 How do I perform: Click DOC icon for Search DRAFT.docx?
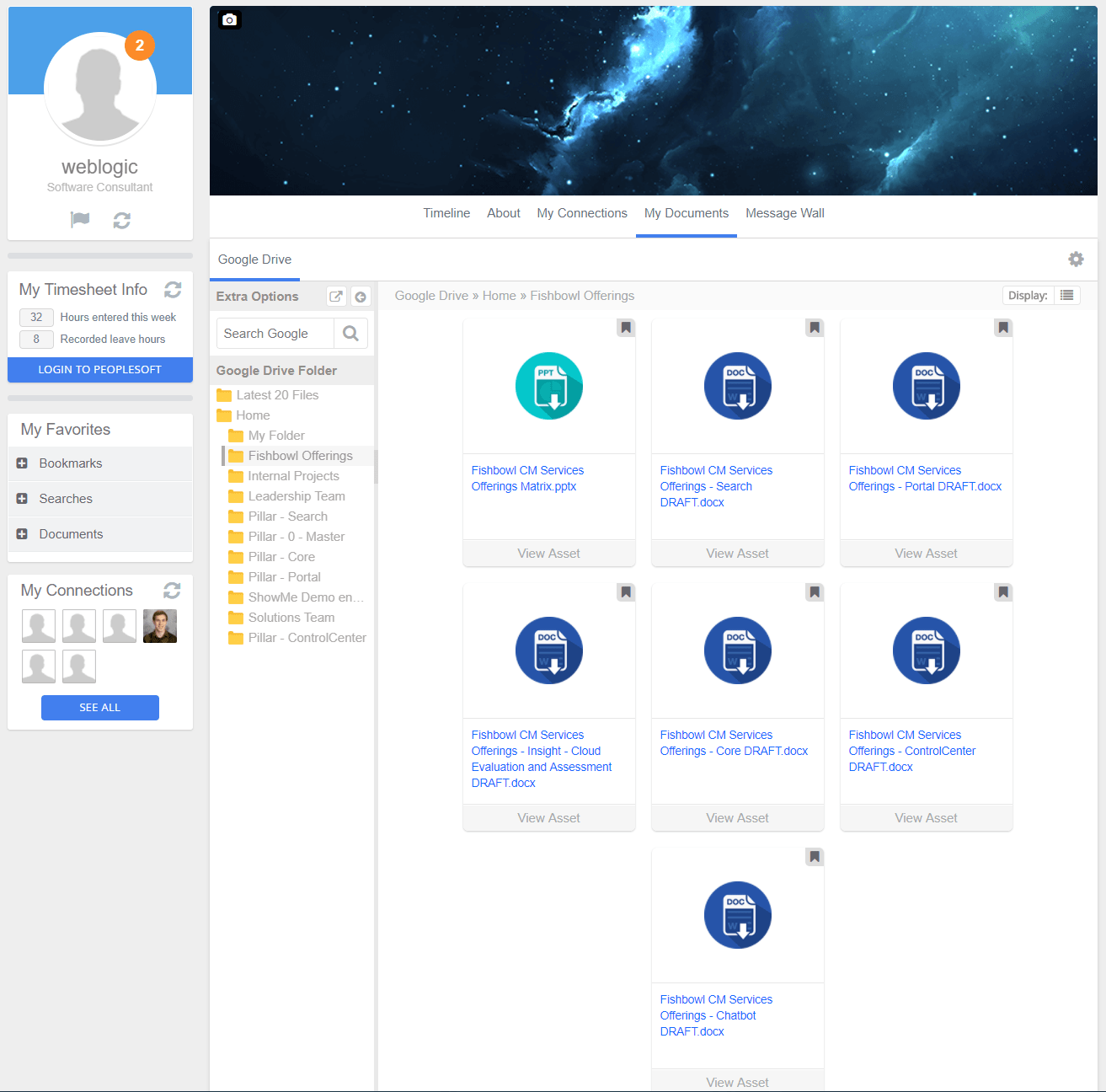click(738, 386)
